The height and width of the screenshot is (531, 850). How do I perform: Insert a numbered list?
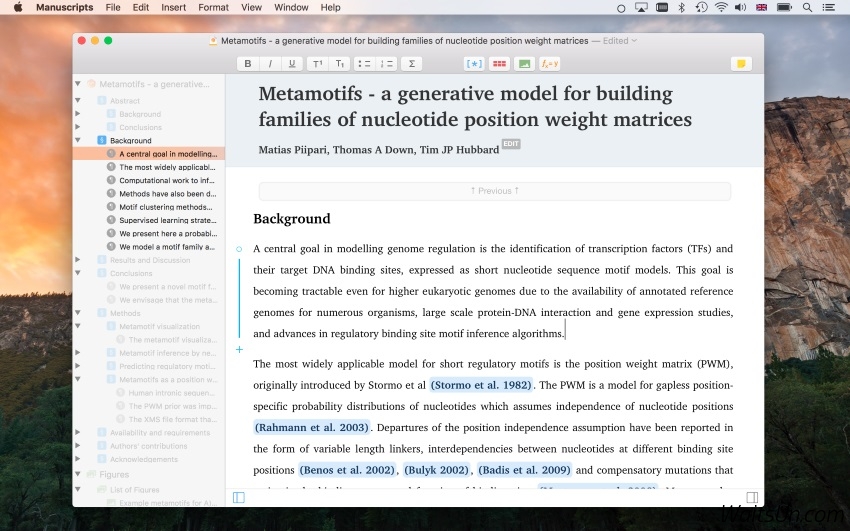(x=387, y=64)
